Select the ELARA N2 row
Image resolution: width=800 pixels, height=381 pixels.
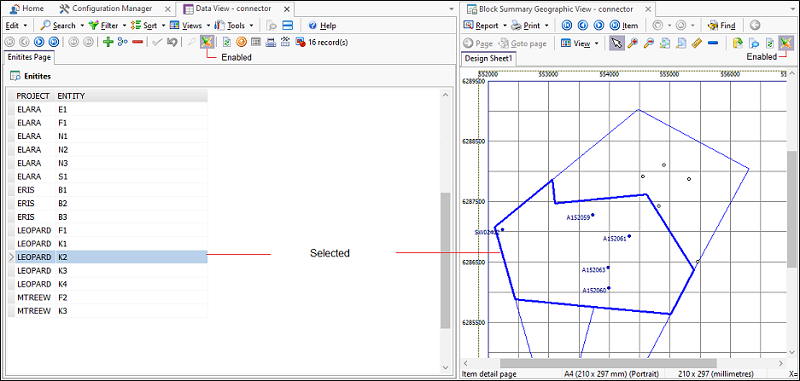111,150
